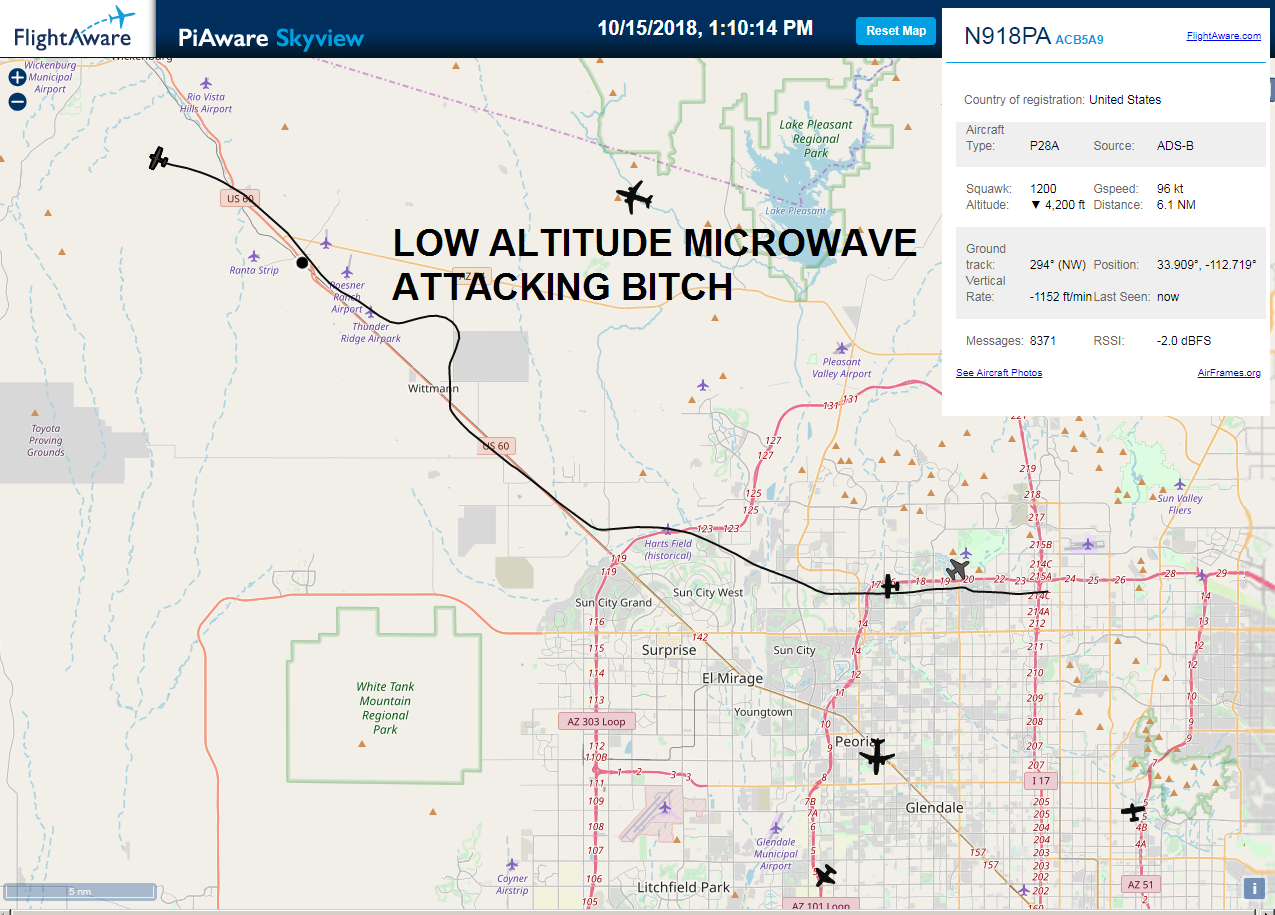1275x915 pixels.
Task: Open the FlightAware.com link
Action: (1223, 36)
